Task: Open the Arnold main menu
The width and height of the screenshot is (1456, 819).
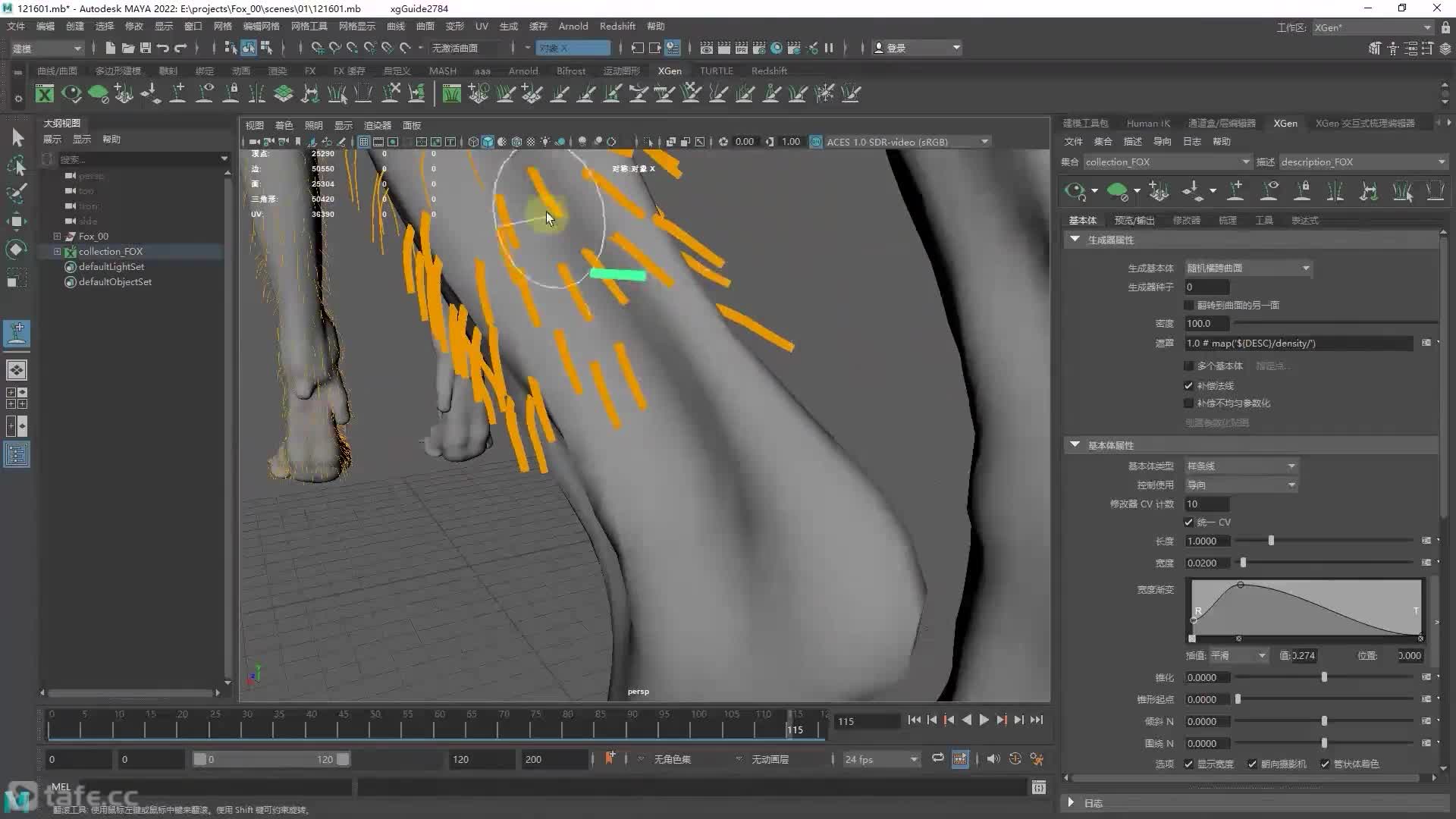Action: [573, 26]
